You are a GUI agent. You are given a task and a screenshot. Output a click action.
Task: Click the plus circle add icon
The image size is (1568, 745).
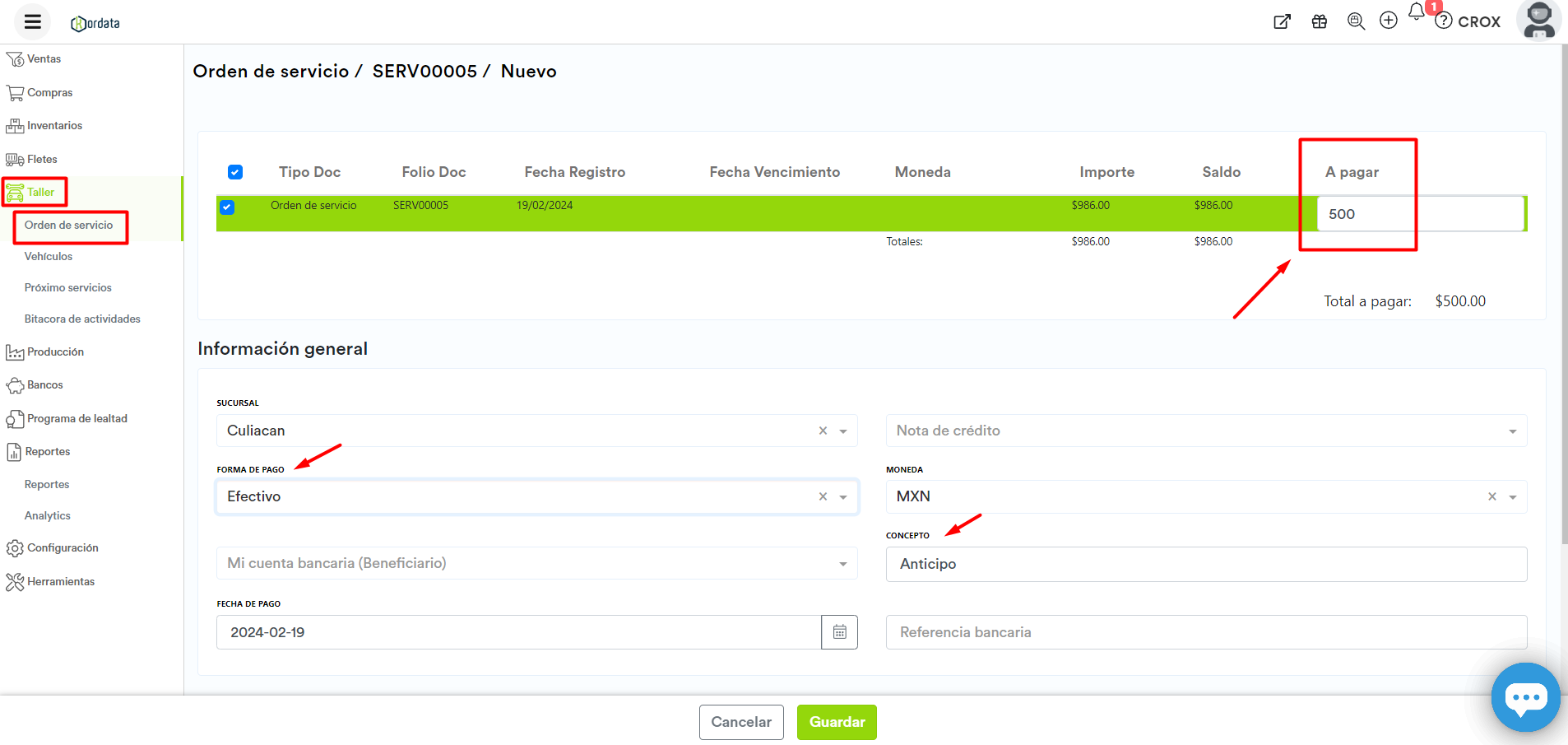1389,21
